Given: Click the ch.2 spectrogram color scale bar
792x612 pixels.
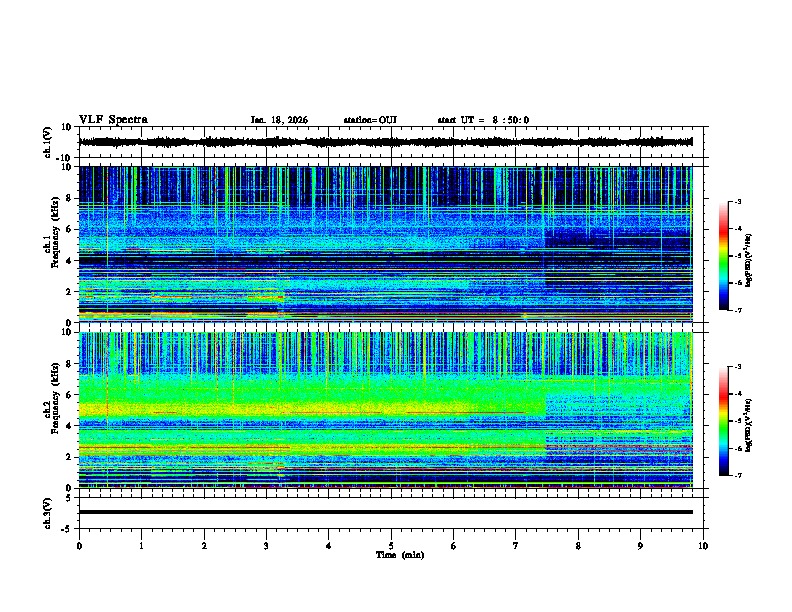Looking at the screenshot, I should tap(723, 421).
